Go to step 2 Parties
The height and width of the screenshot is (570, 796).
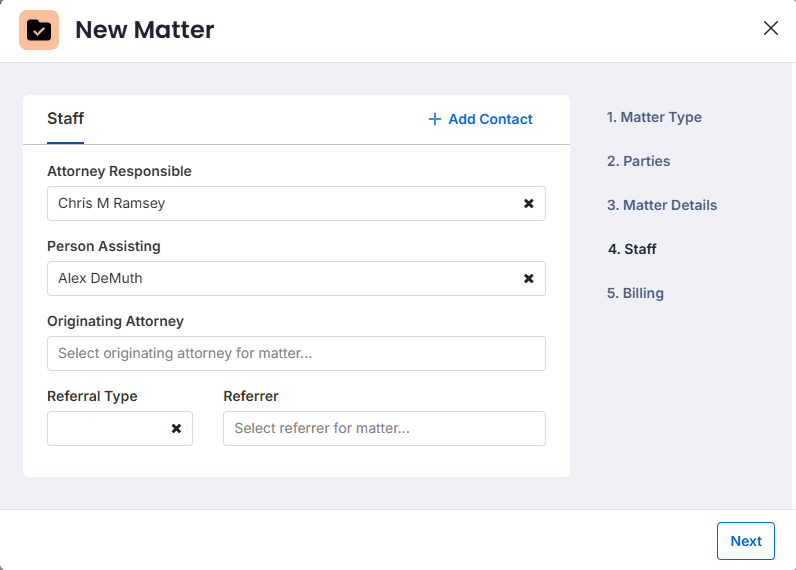pos(638,161)
